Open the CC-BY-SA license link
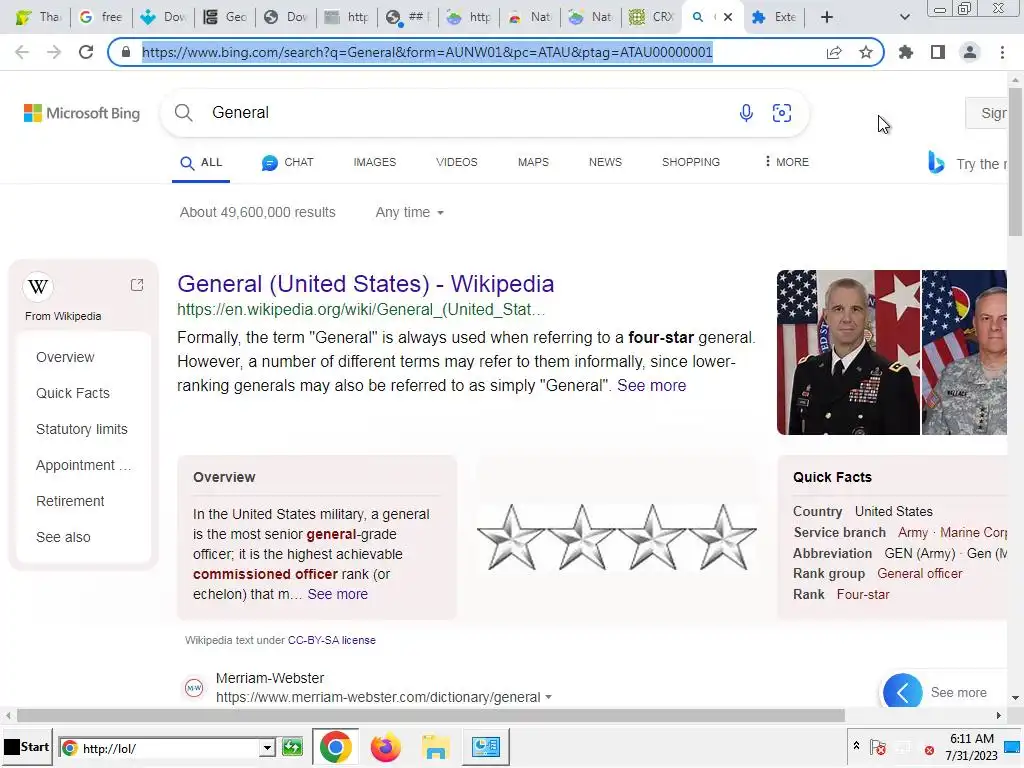The image size is (1024, 768). (x=332, y=640)
